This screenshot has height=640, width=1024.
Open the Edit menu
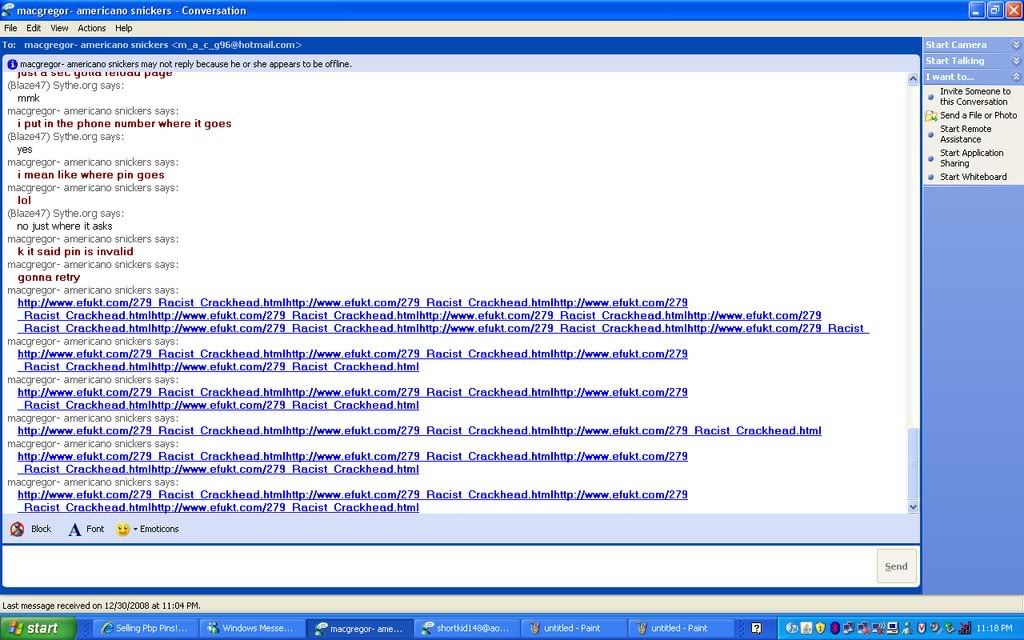33,28
